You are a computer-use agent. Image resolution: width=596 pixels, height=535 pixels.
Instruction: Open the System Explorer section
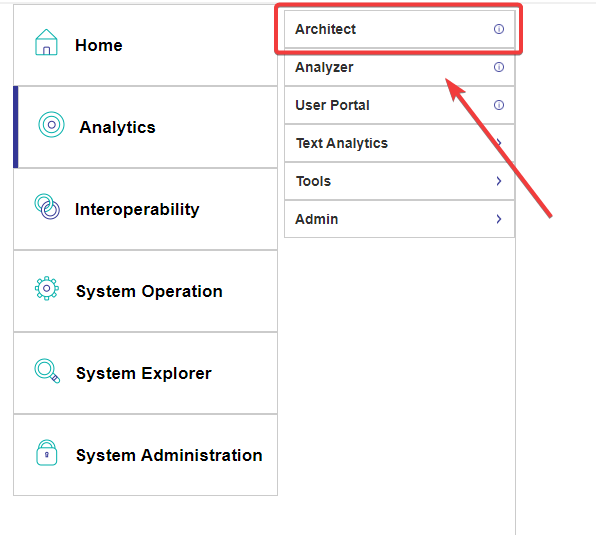146,374
